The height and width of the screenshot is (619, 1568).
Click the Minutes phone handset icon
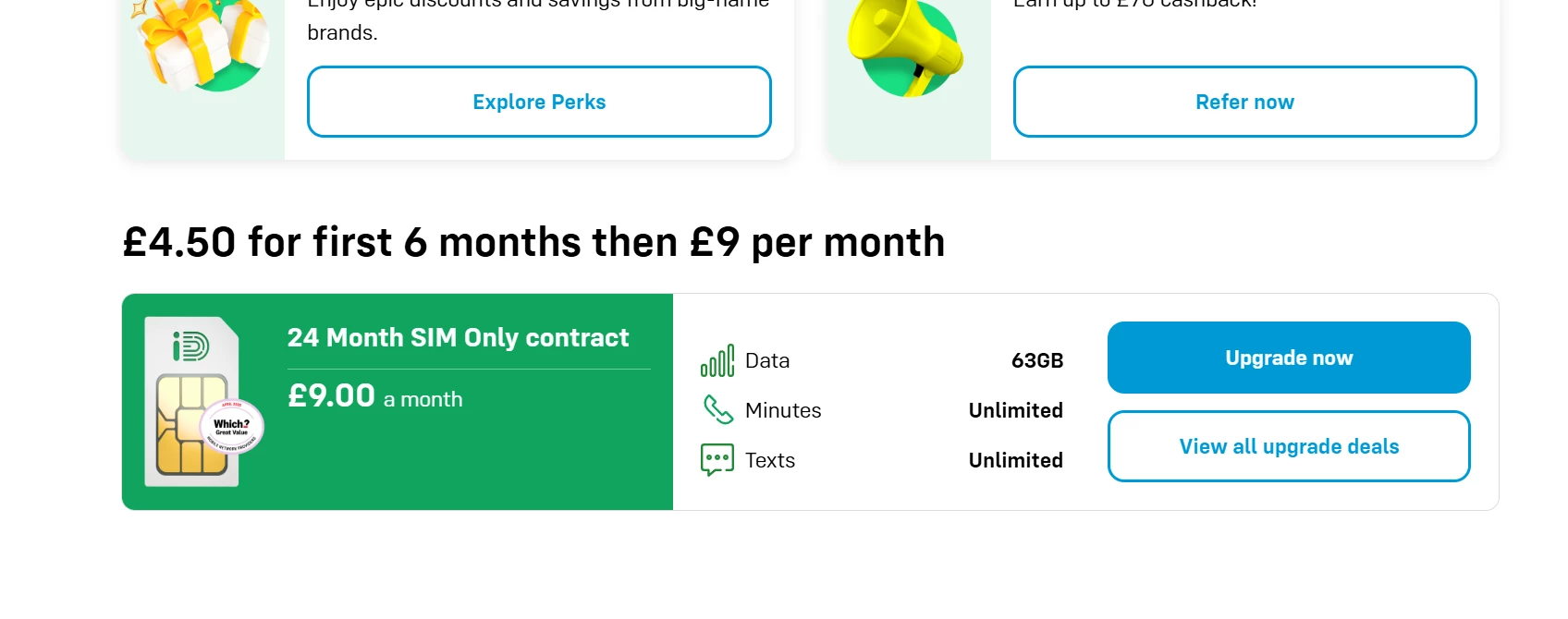[x=717, y=409]
